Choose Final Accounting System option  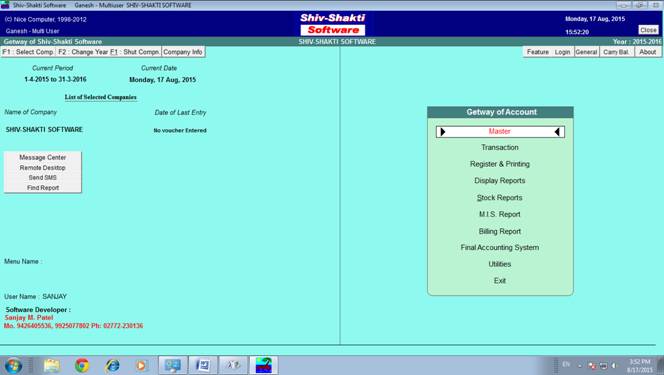click(500, 248)
